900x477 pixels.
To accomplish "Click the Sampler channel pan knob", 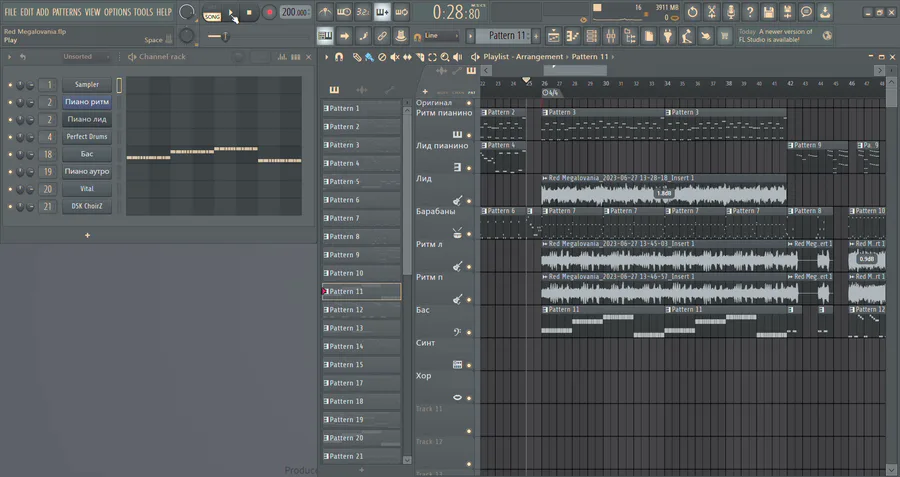I will (x=20, y=85).
